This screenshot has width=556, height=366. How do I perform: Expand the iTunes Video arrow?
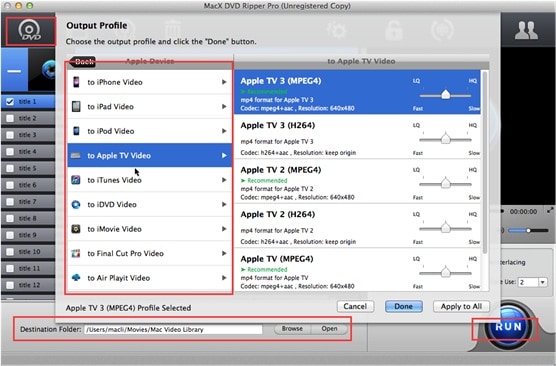pos(224,180)
